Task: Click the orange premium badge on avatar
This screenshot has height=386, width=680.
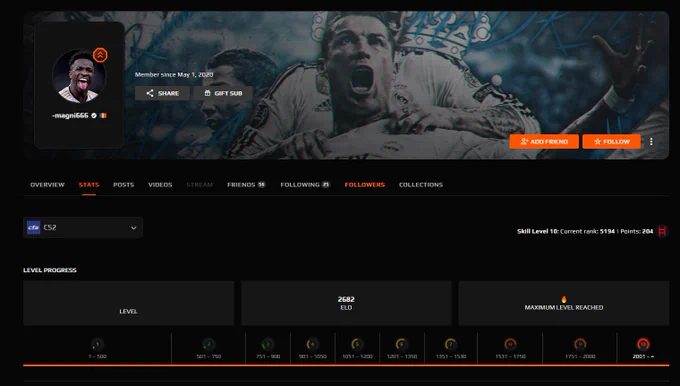Action: (x=100, y=55)
